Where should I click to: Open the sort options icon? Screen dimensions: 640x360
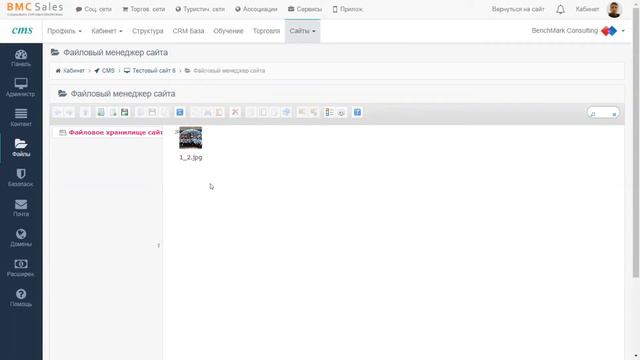pos(341,112)
